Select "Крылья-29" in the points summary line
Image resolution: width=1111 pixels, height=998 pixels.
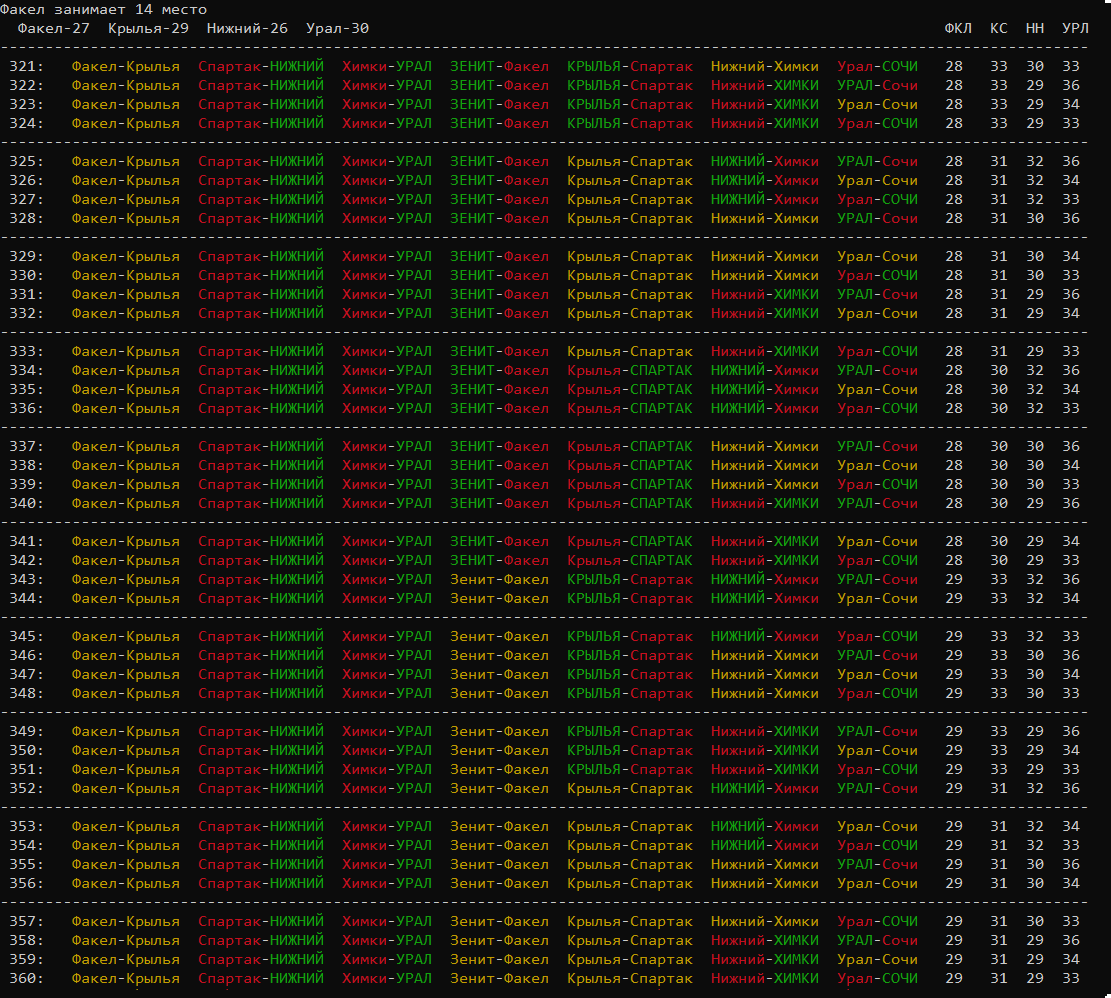click(x=148, y=28)
